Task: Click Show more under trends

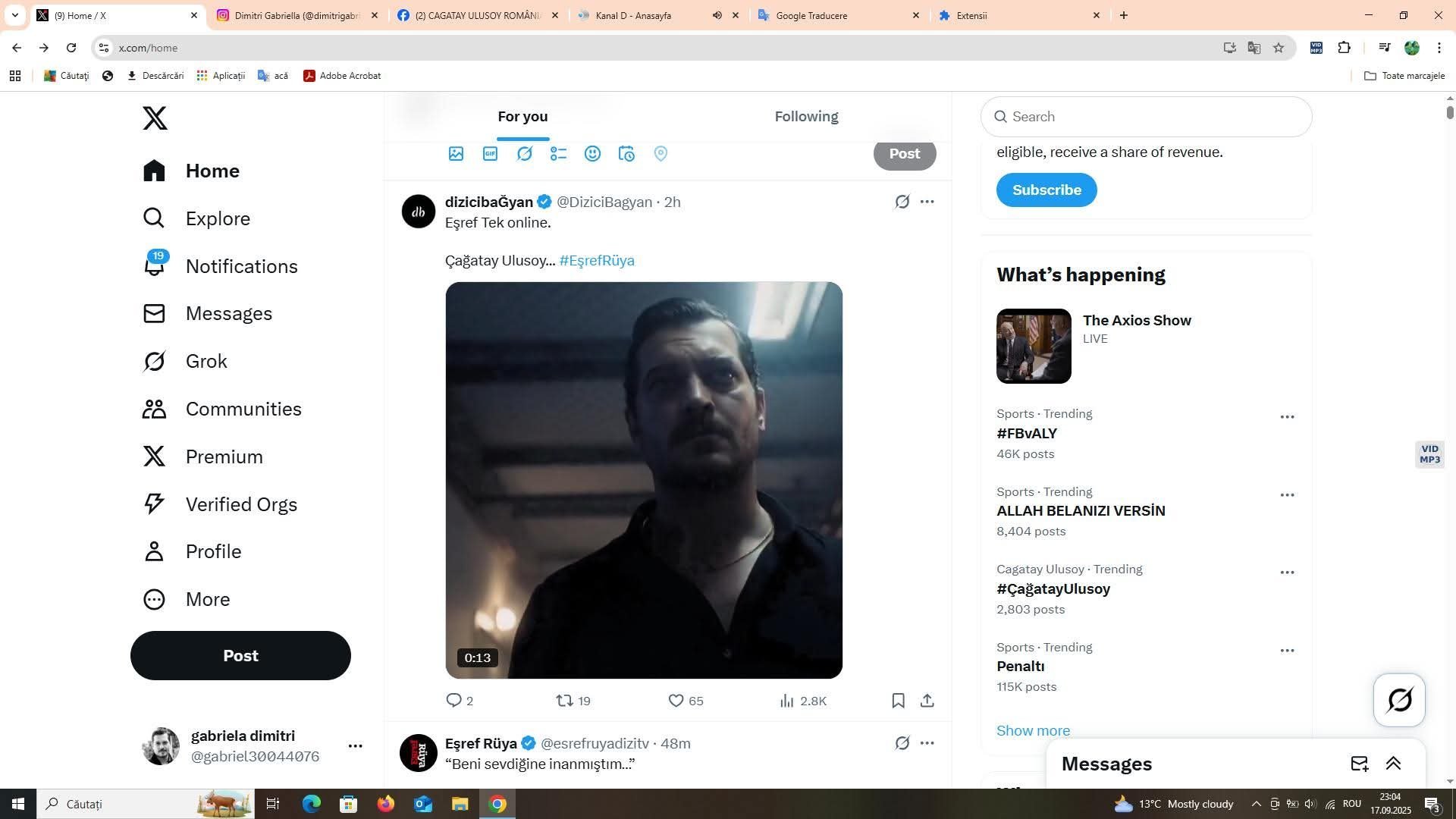Action: pos(1033,731)
